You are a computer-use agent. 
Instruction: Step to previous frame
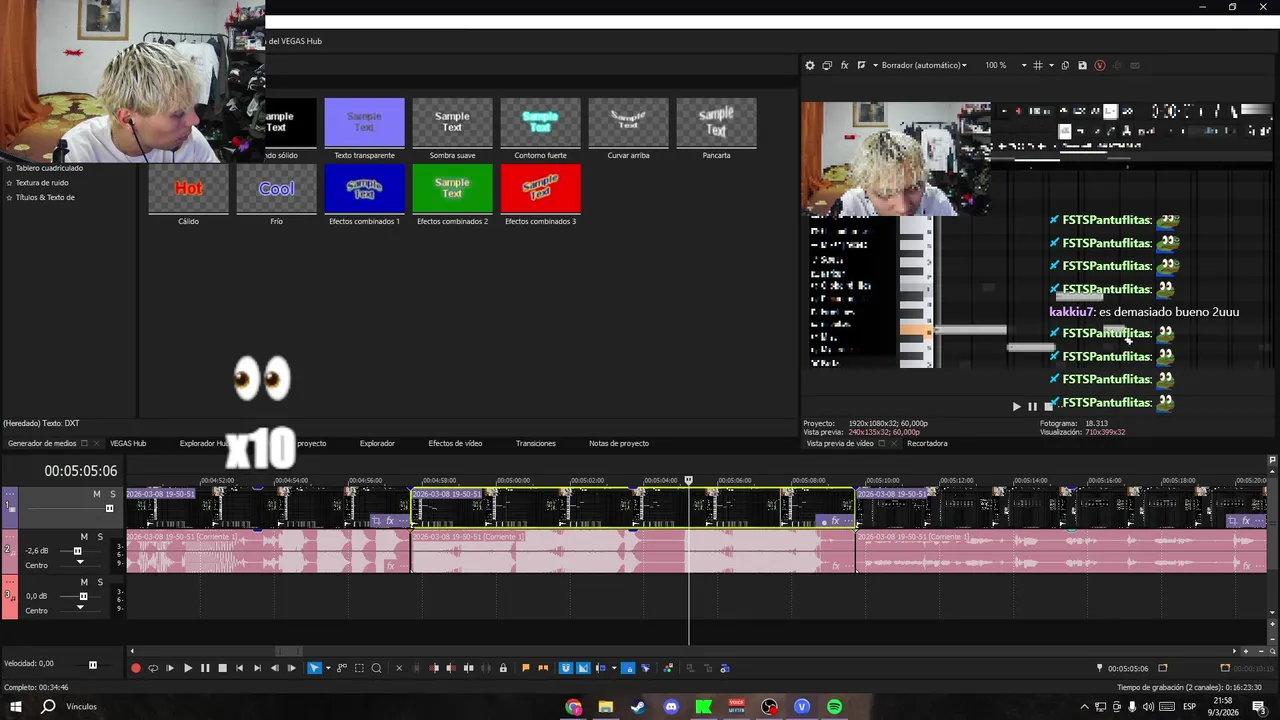(x=275, y=668)
